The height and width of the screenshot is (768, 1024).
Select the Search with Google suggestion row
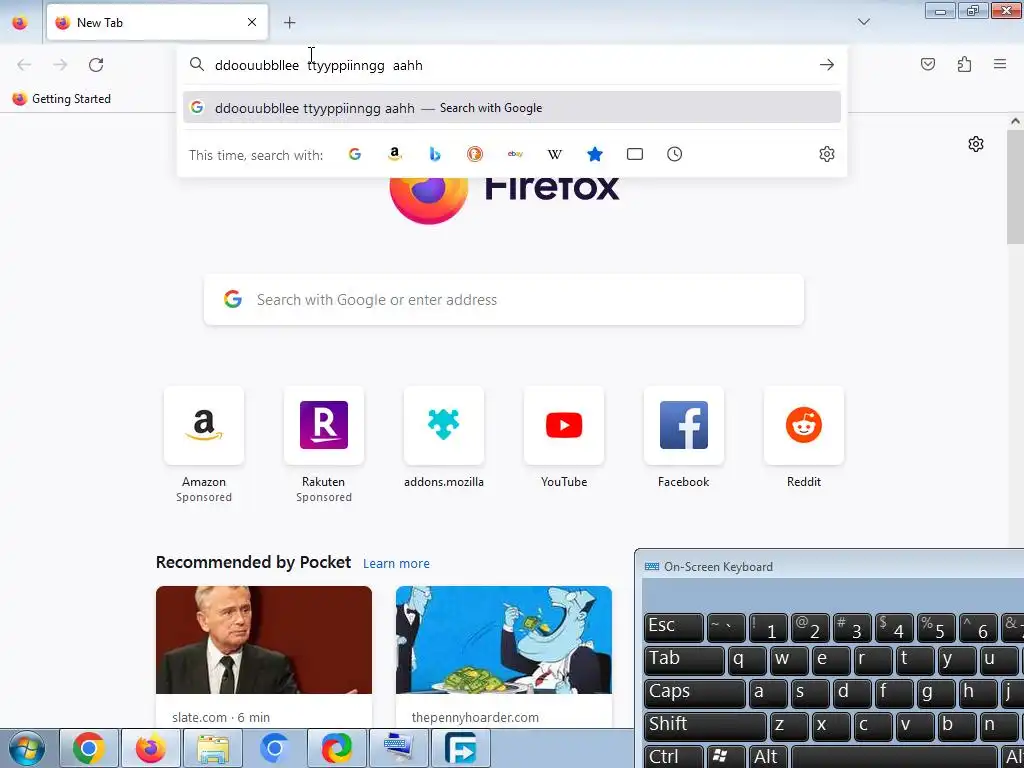click(511, 108)
